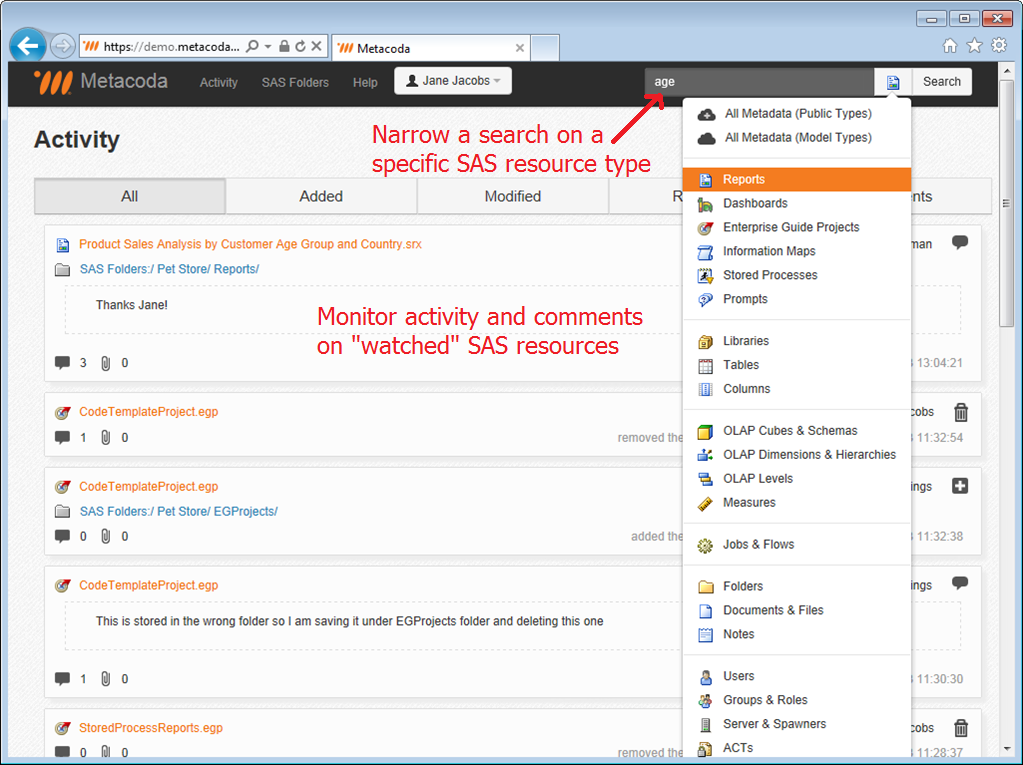Click the plus icon on the 11:32:38 entry
1023x765 pixels.
point(960,486)
